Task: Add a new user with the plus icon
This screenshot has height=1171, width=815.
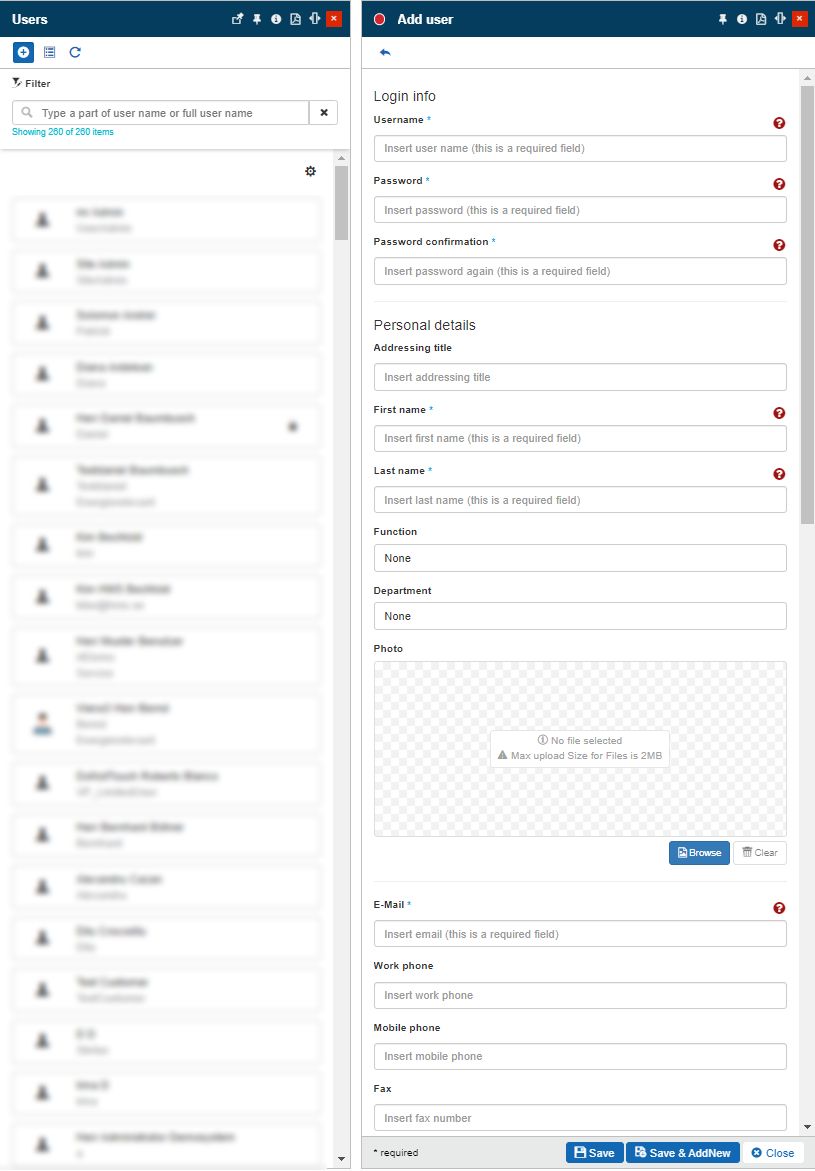Action: tap(22, 52)
